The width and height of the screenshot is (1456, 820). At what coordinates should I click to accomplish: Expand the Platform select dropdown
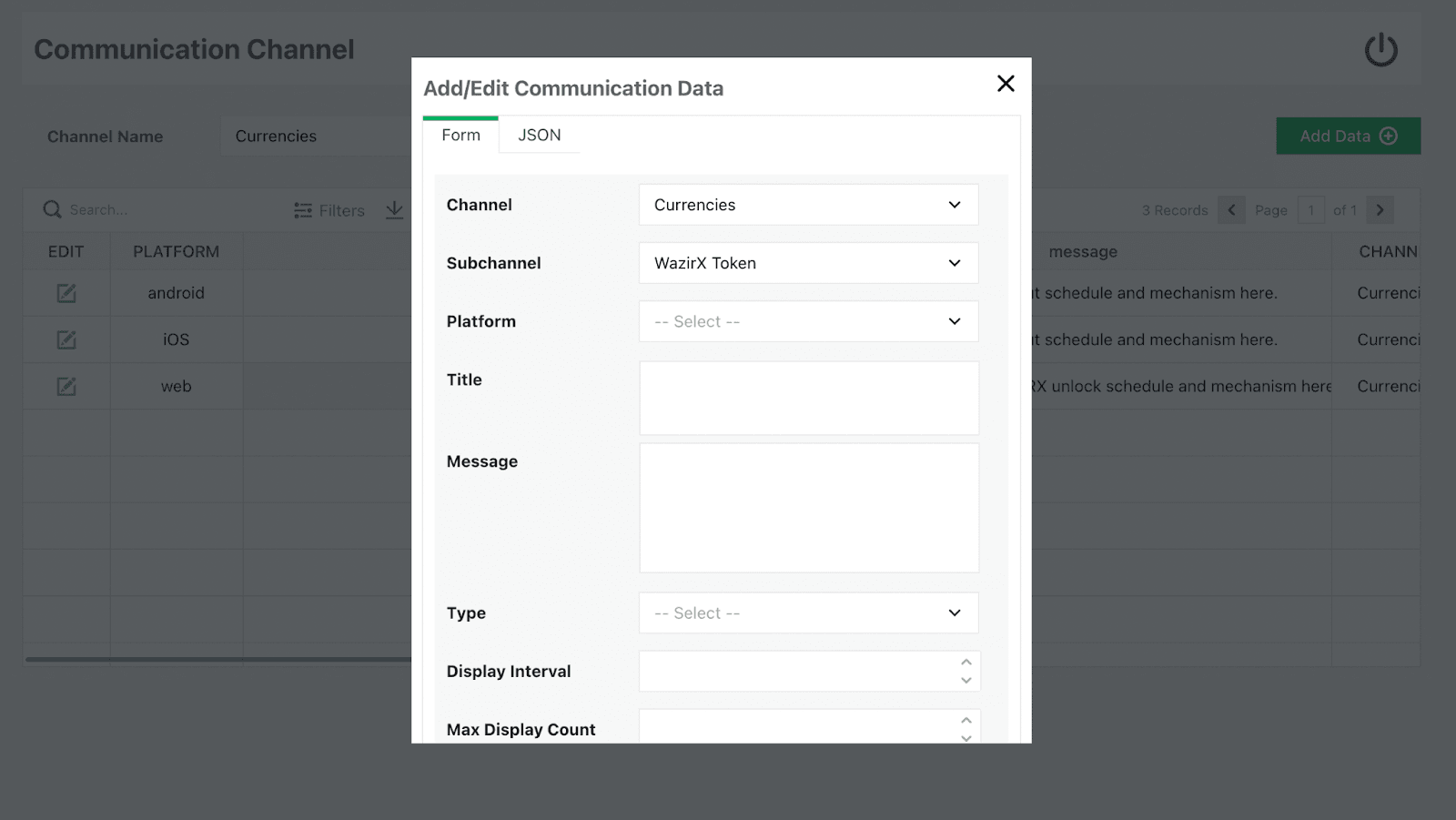tap(808, 321)
